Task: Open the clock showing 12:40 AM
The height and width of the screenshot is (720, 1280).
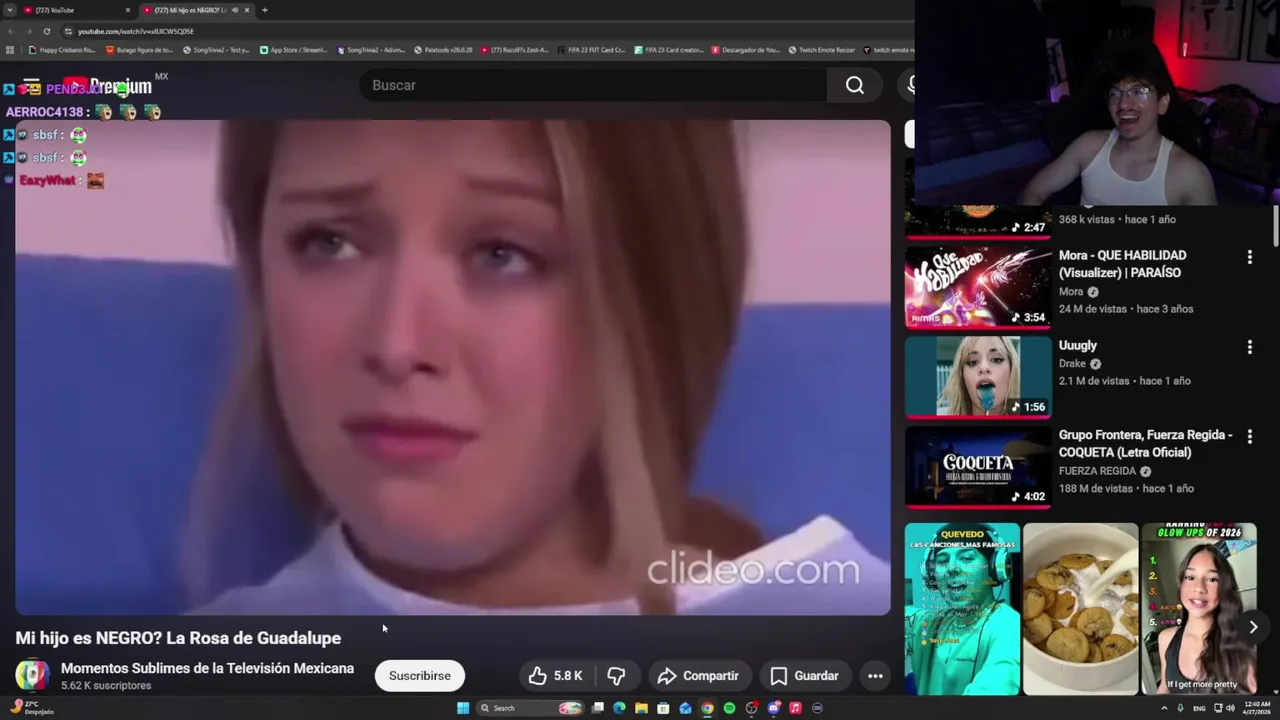Action: [1256, 708]
